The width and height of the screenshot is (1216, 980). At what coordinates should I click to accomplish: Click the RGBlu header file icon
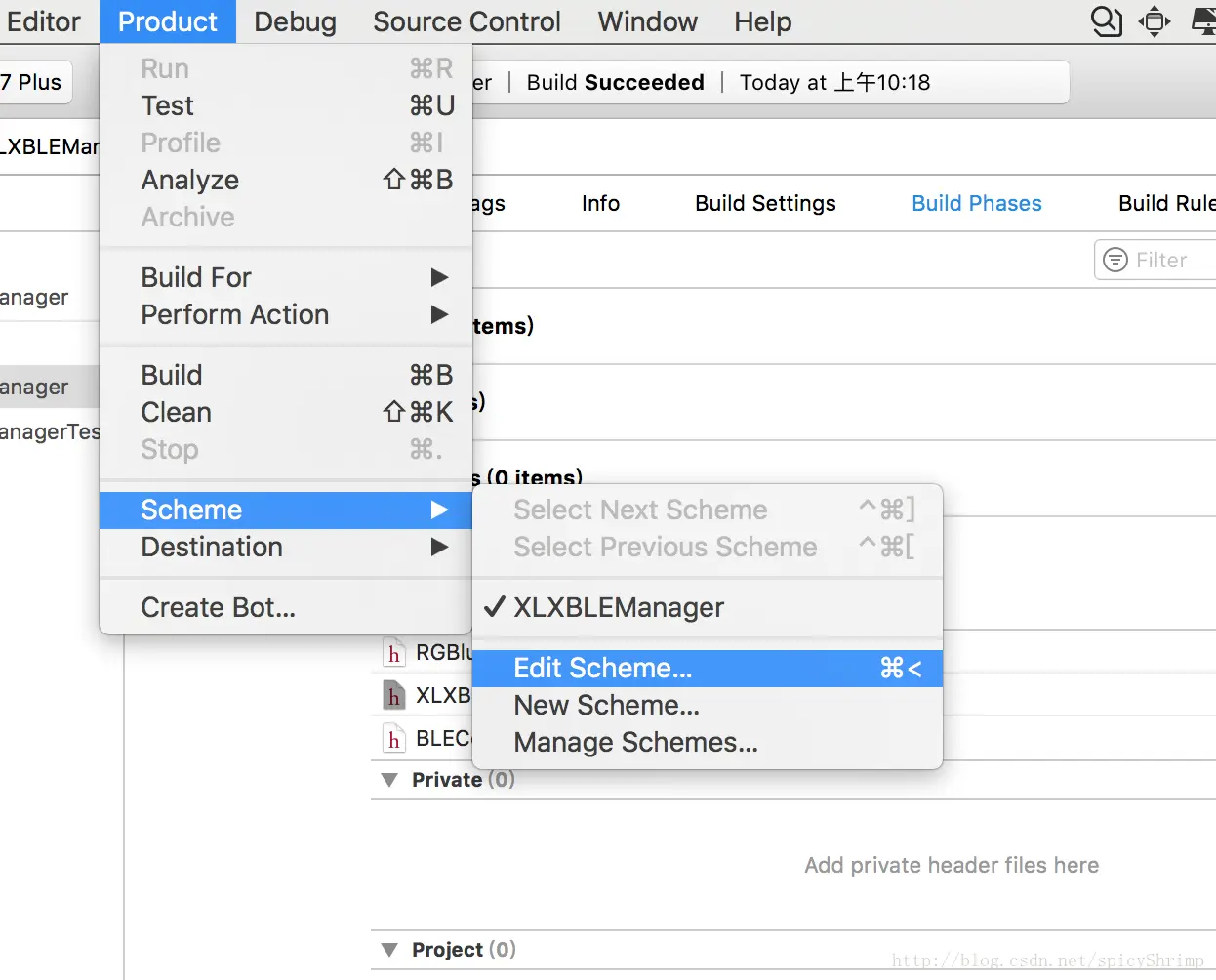point(393,653)
